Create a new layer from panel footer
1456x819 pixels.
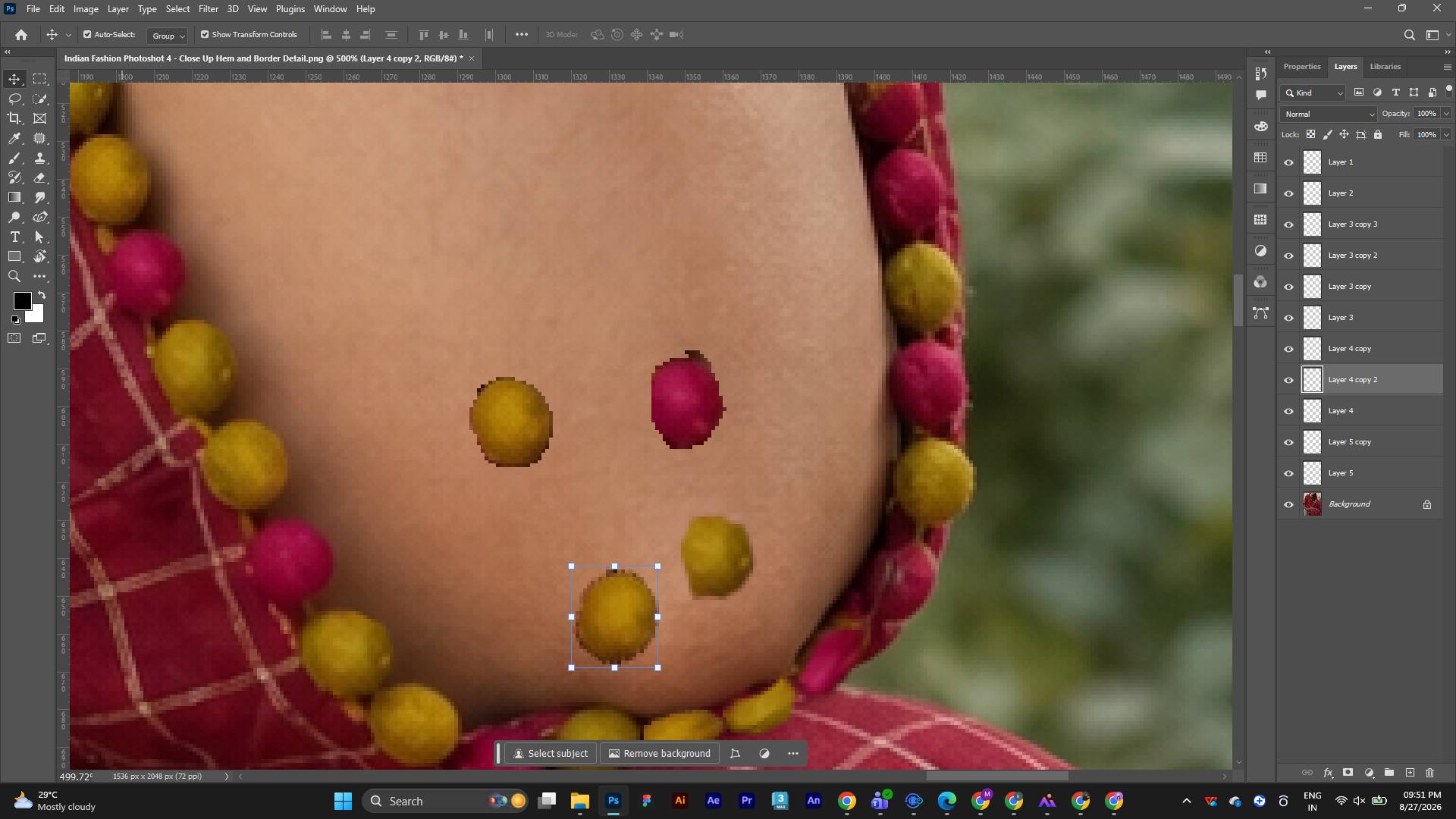pos(1410,773)
